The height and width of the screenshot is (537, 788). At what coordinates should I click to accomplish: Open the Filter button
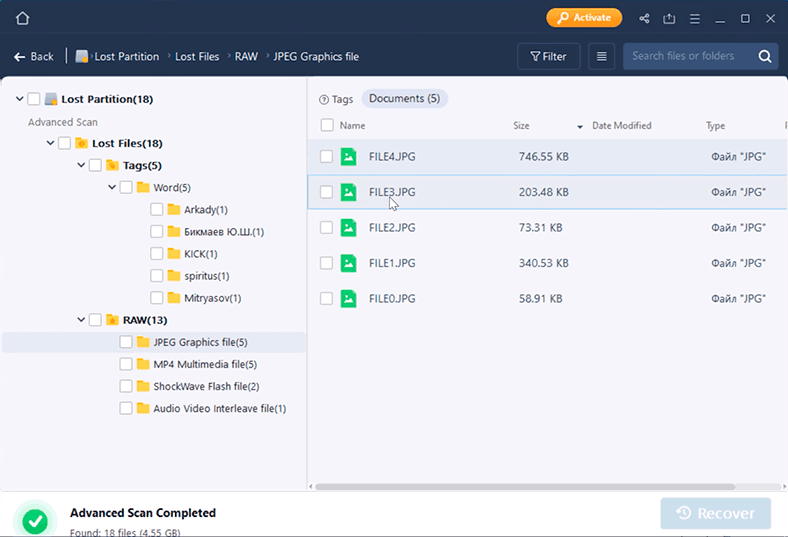[x=548, y=57]
